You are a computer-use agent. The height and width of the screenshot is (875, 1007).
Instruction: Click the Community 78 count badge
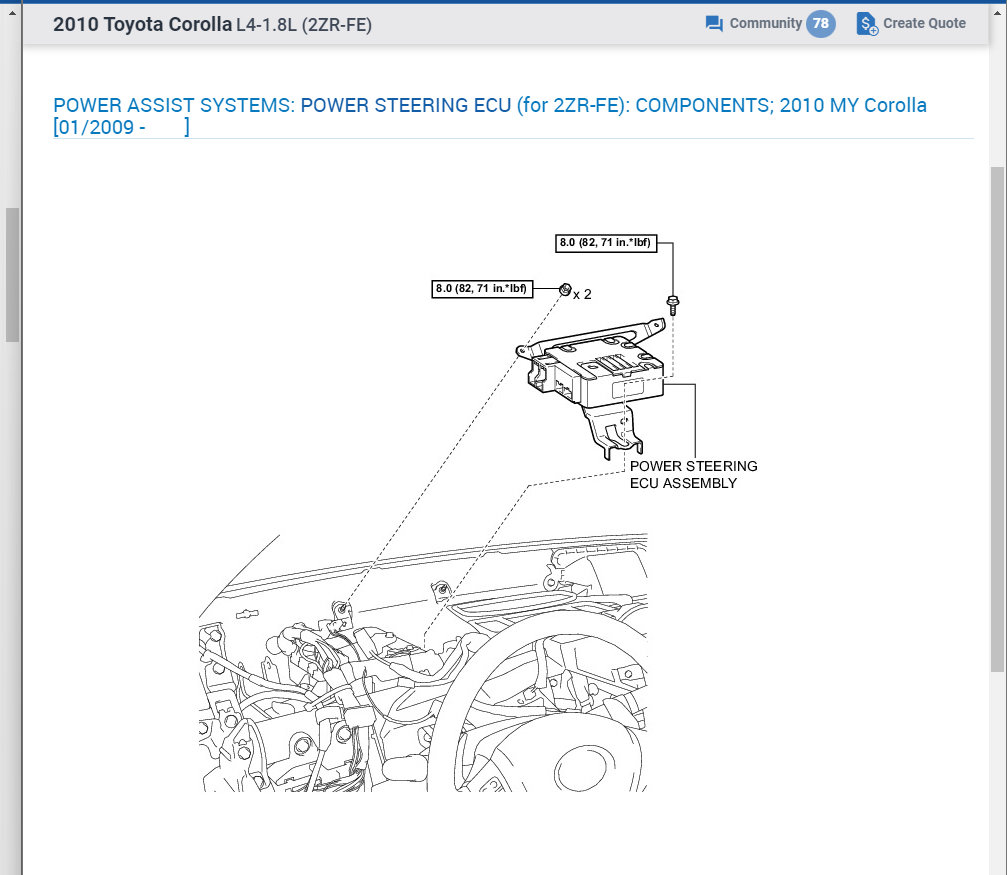pyautogui.click(x=821, y=24)
